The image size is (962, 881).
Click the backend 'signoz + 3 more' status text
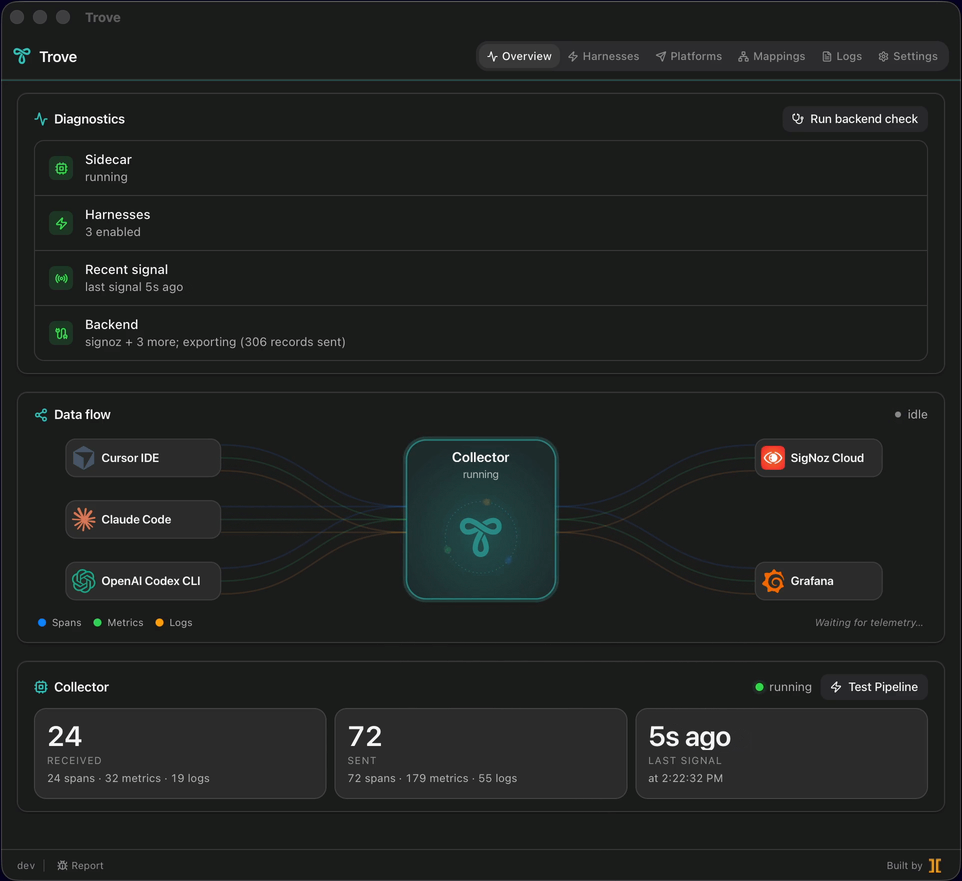(215, 342)
